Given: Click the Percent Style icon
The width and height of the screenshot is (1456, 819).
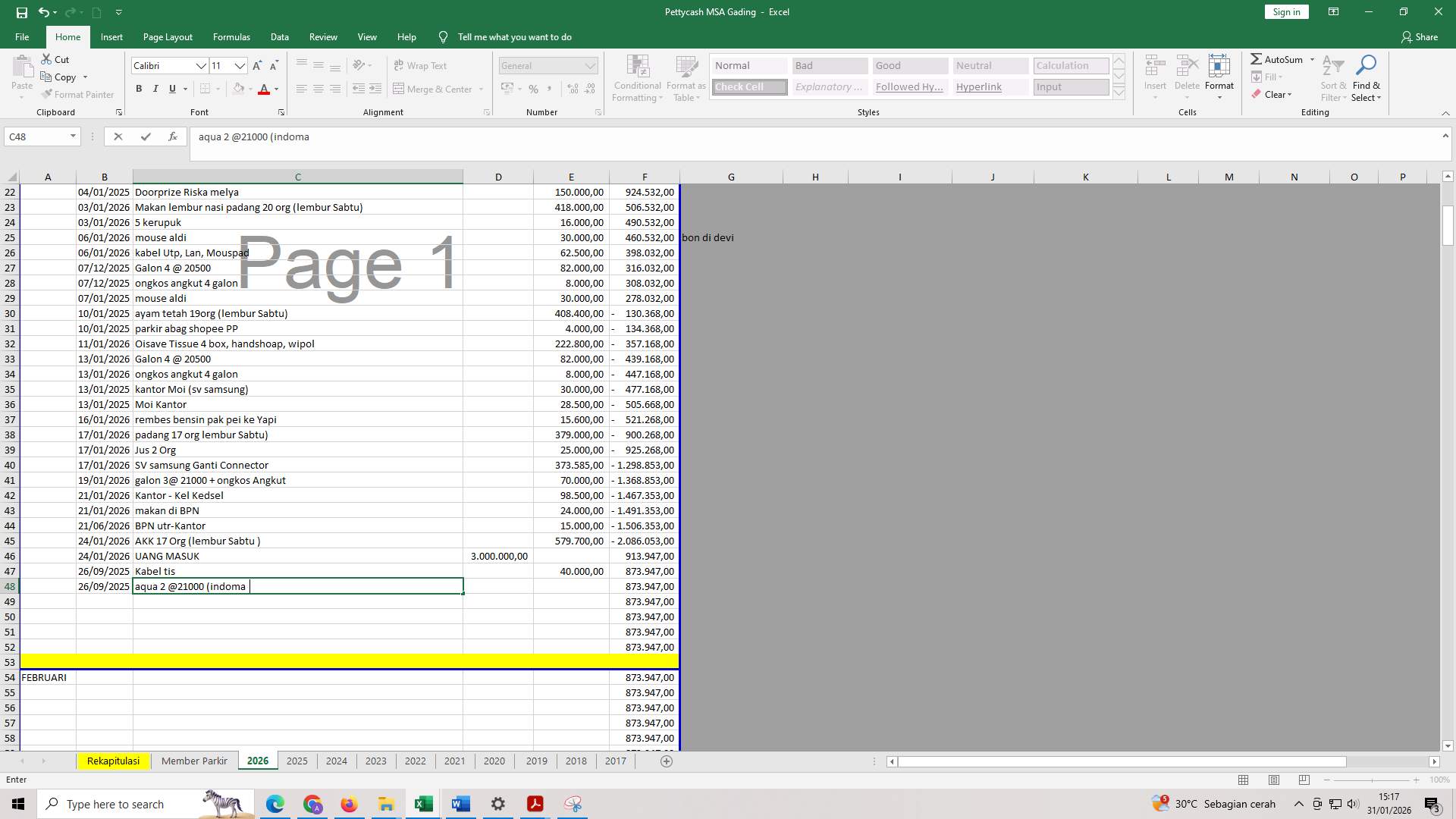Looking at the screenshot, I should 534,89.
